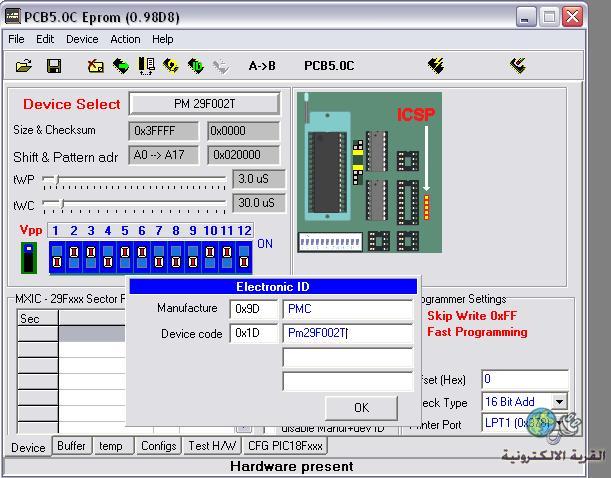Open the Device menu
This screenshot has width=611, height=478.
[x=82, y=39]
